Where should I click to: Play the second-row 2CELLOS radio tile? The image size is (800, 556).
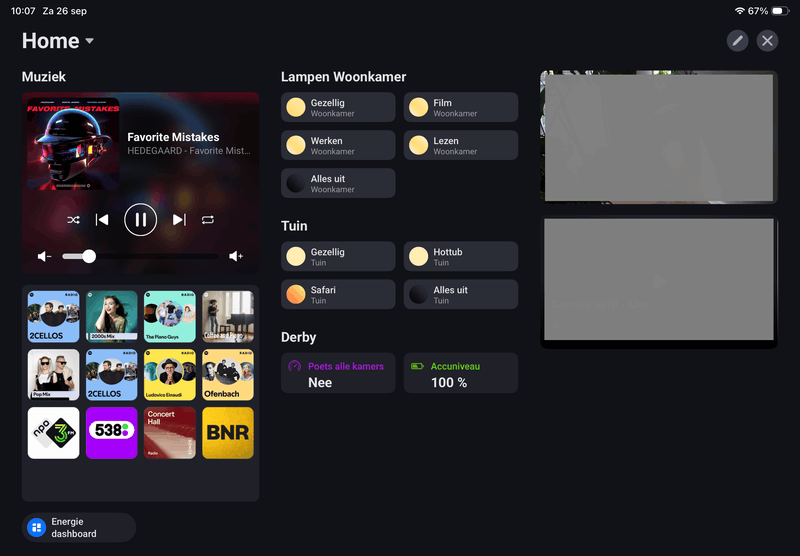click(112, 374)
